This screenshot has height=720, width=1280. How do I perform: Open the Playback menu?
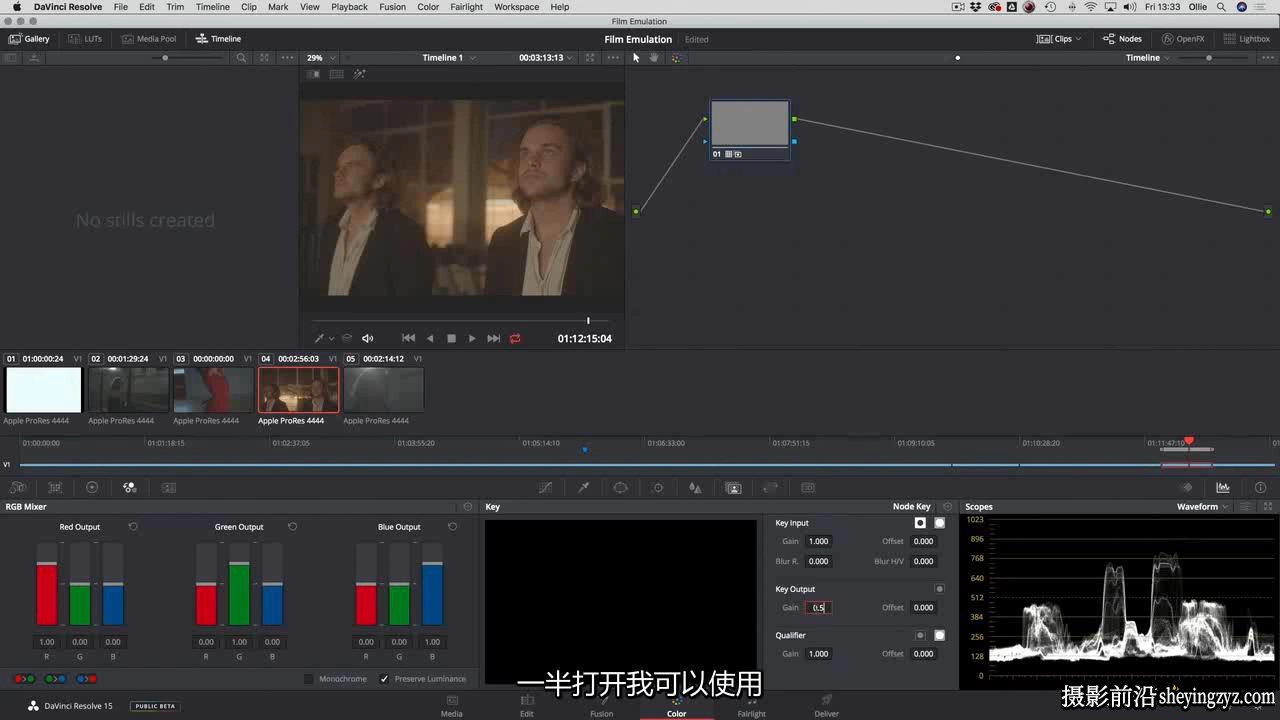[349, 7]
